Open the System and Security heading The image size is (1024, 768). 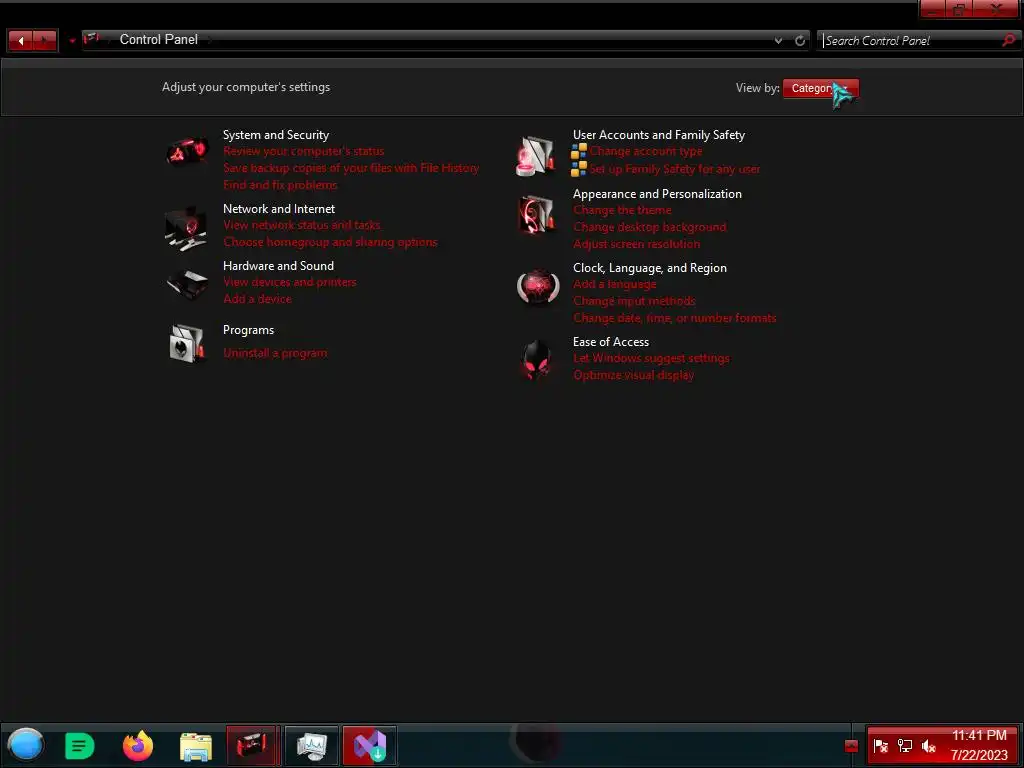(276, 135)
